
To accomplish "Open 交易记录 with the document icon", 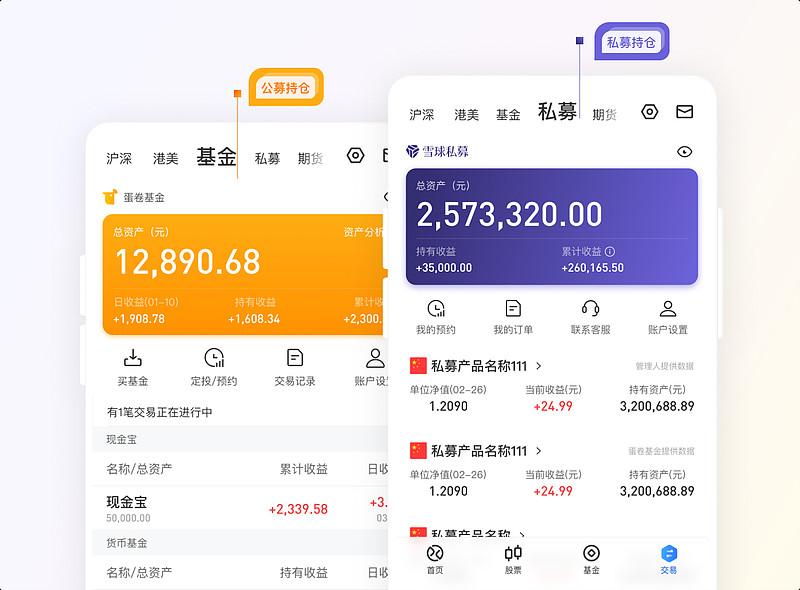I will click(x=294, y=356).
